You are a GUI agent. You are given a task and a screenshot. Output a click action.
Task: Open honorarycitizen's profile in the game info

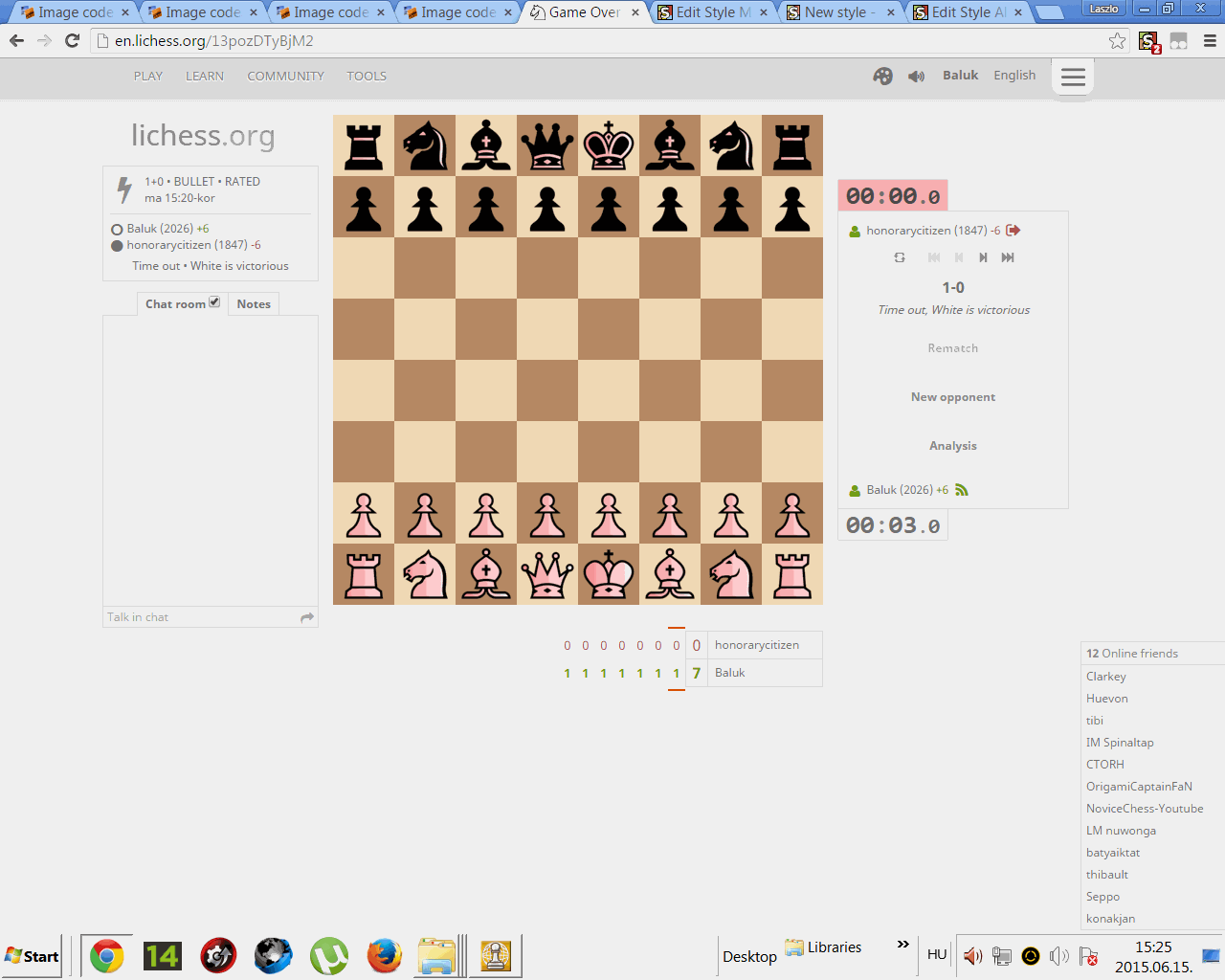(x=193, y=245)
